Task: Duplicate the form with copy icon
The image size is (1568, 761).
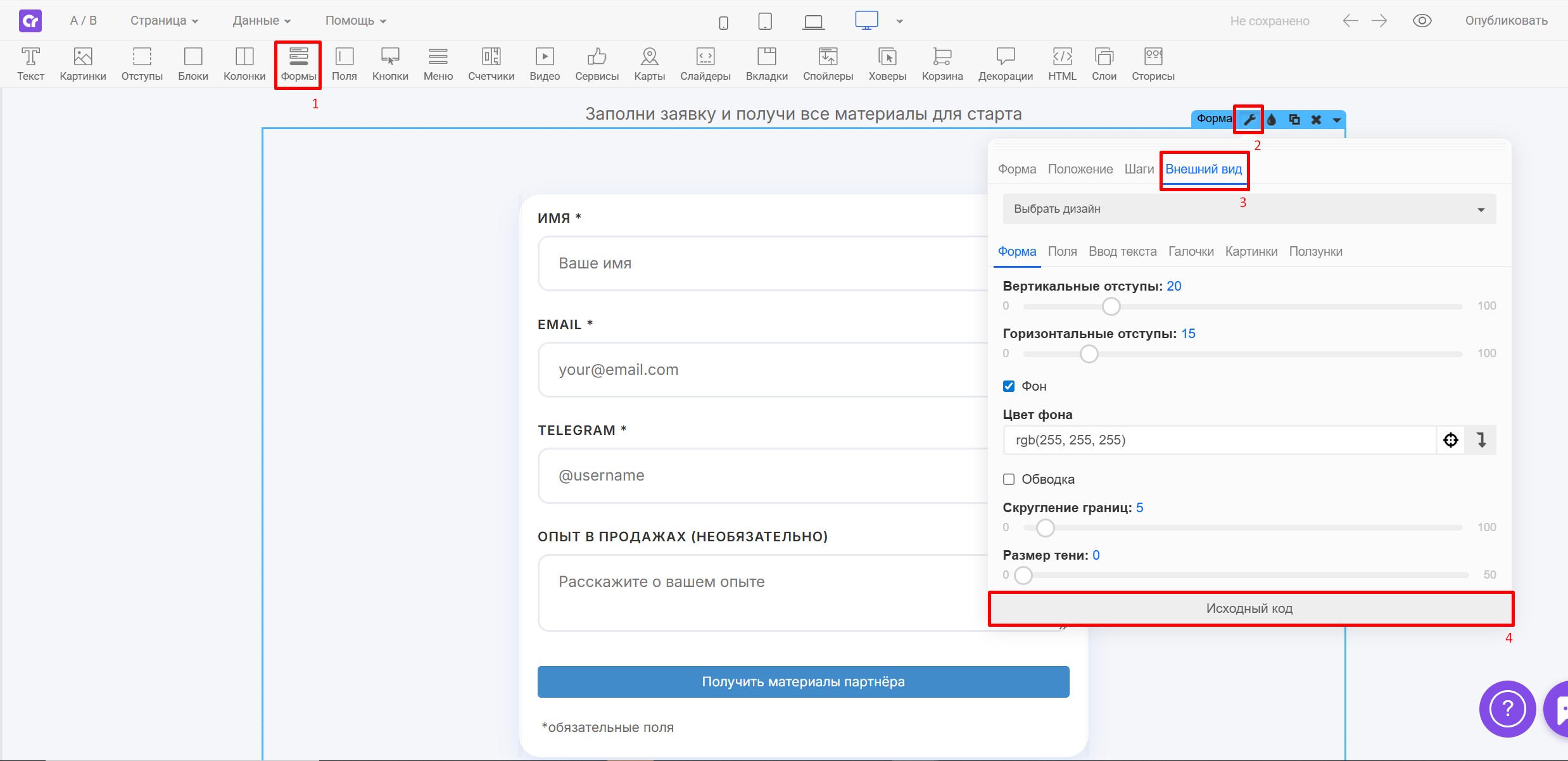Action: point(1294,120)
